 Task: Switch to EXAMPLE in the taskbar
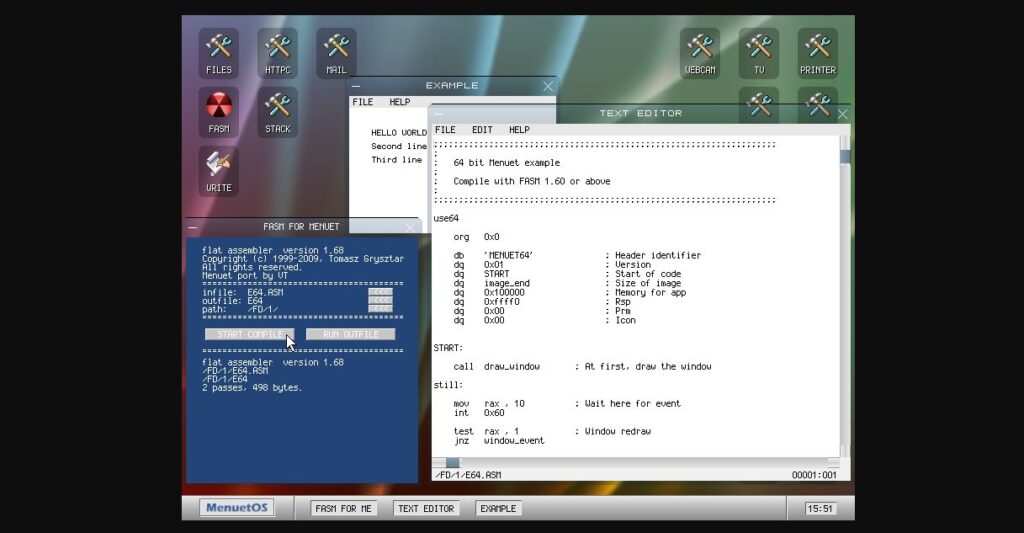pos(498,508)
